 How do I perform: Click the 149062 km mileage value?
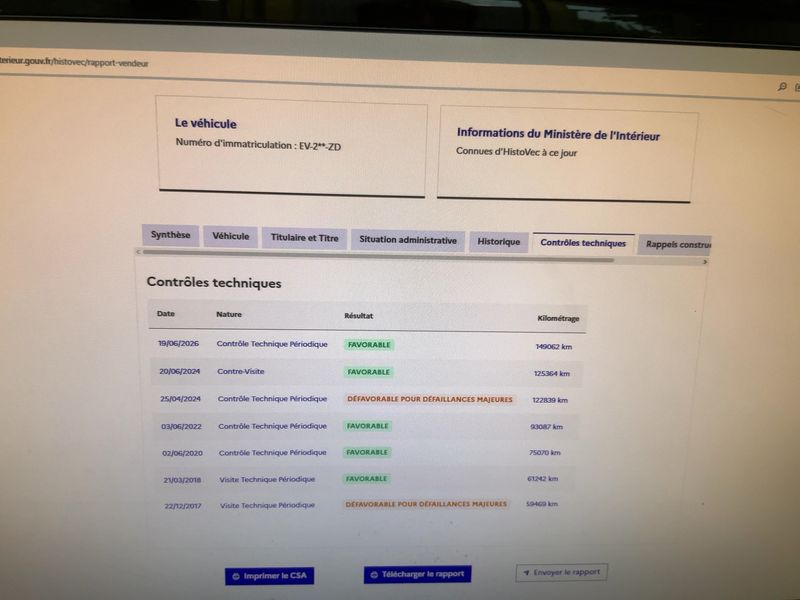[554, 347]
